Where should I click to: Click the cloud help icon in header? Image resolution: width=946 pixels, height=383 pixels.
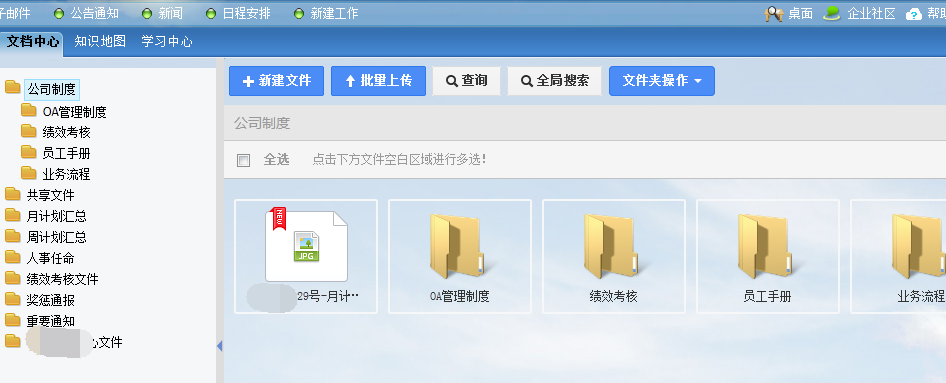(x=914, y=14)
